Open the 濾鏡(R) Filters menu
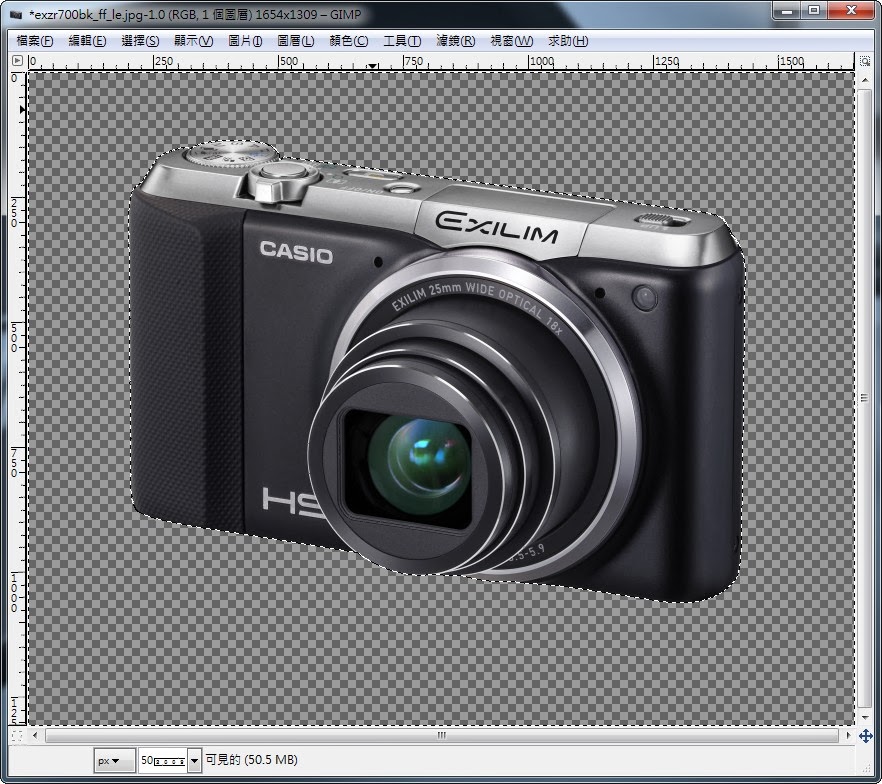 pyautogui.click(x=455, y=41)
